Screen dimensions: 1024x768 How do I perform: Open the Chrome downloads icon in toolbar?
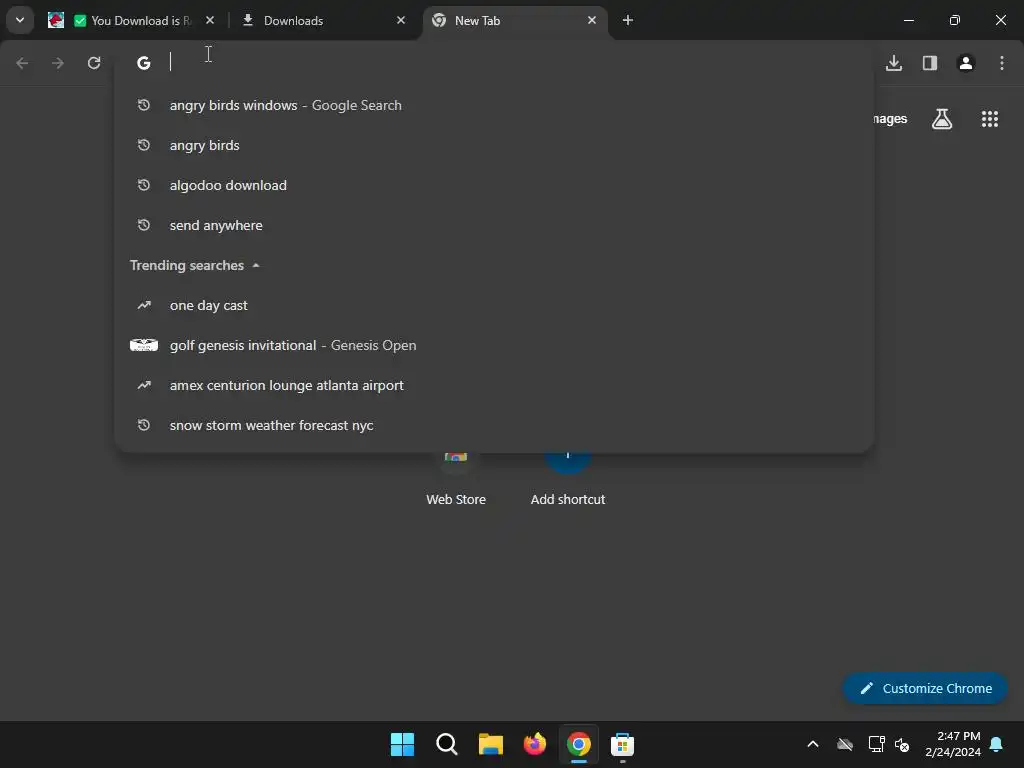(894, 63)
